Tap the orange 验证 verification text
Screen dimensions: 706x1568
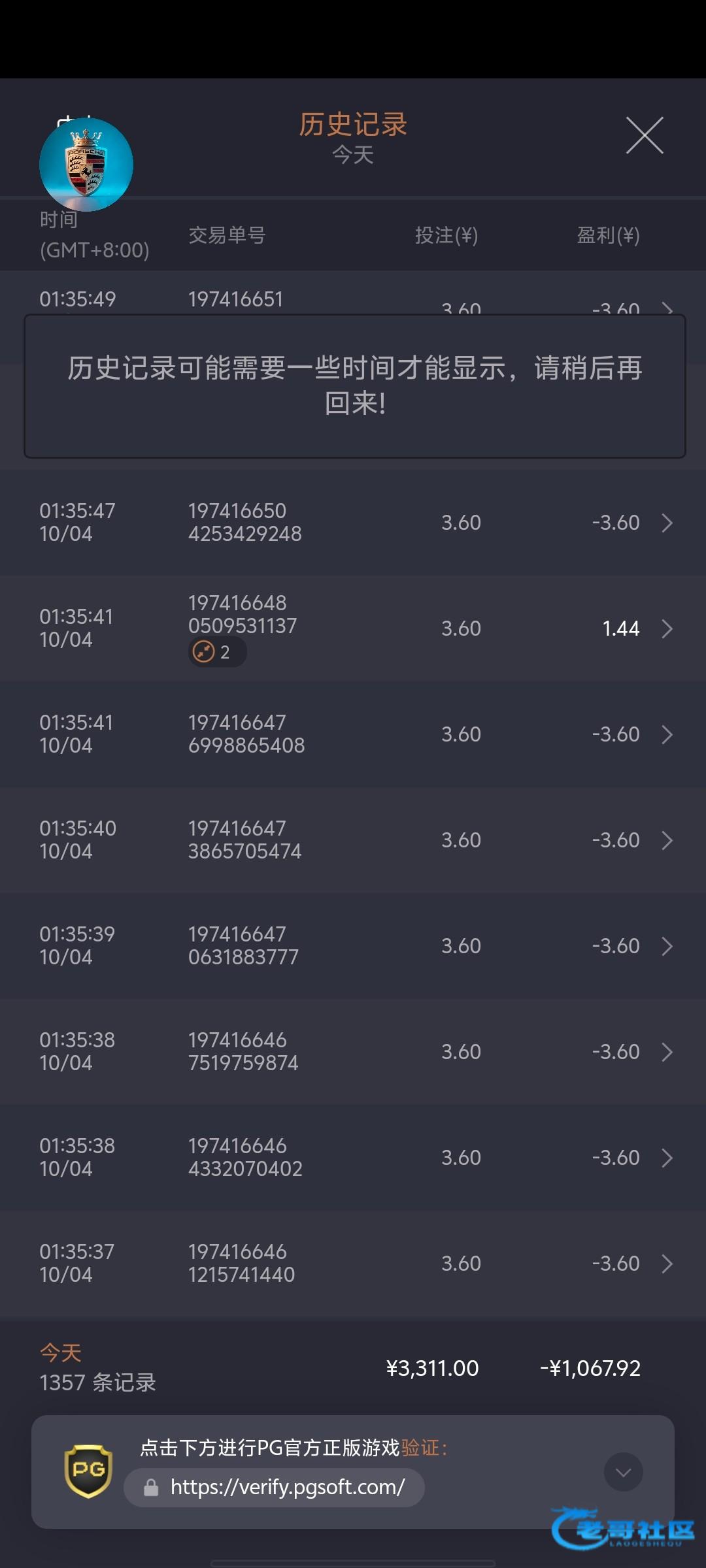420,1448
